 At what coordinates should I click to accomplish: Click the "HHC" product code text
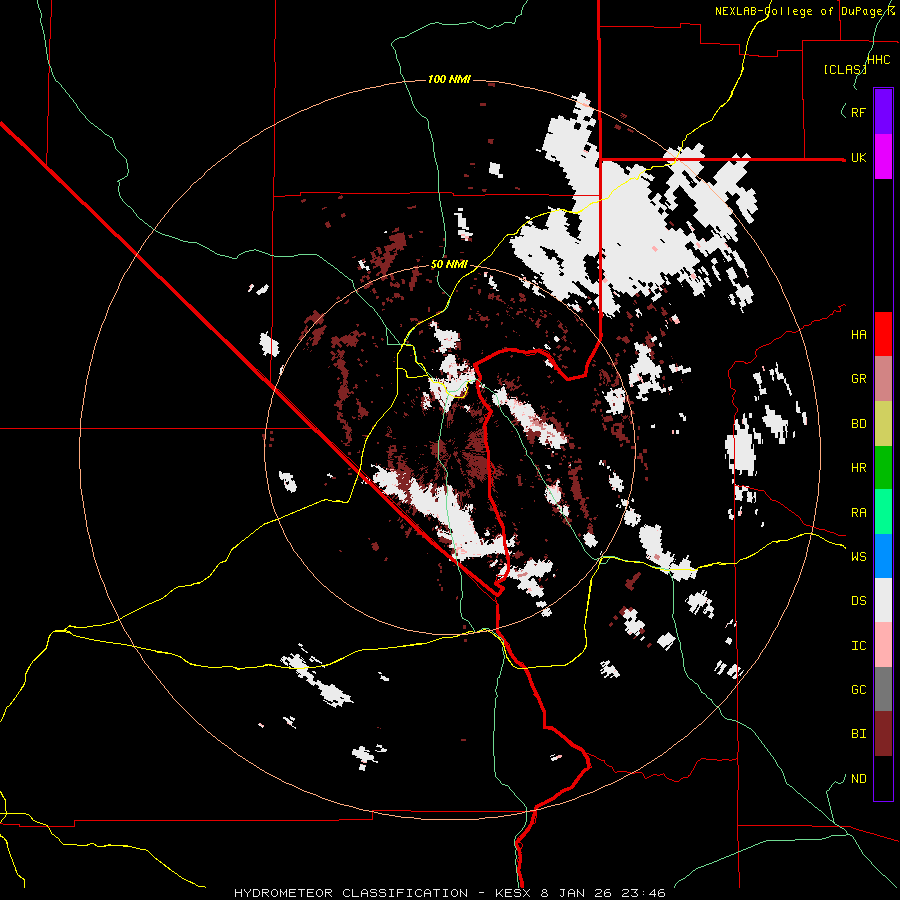click(x=878, y=60)
